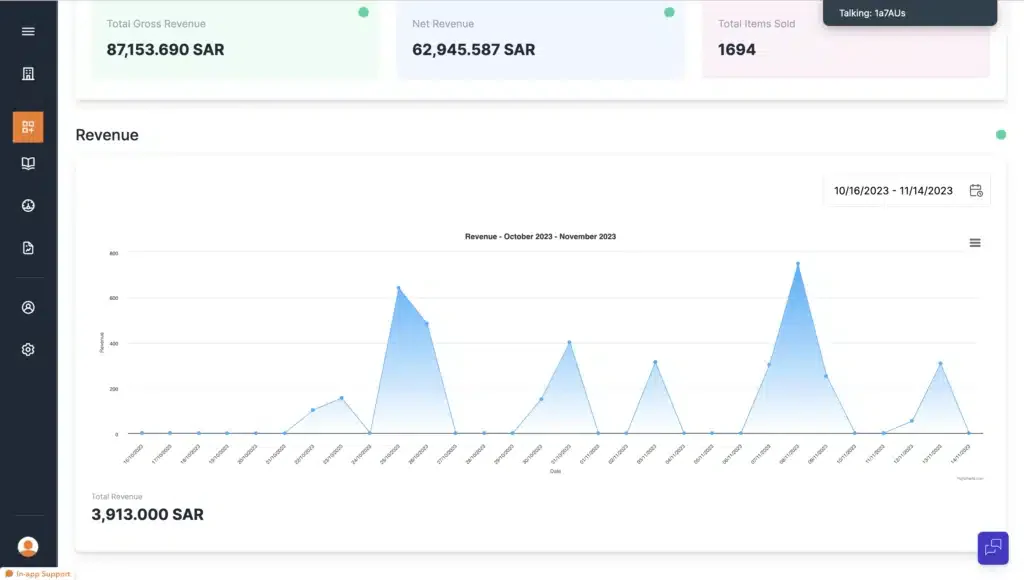The height and width of the screenshot is (580, 1024).
Task: Click the 3,913.000 SAR total revenue value
Action: 148,515
